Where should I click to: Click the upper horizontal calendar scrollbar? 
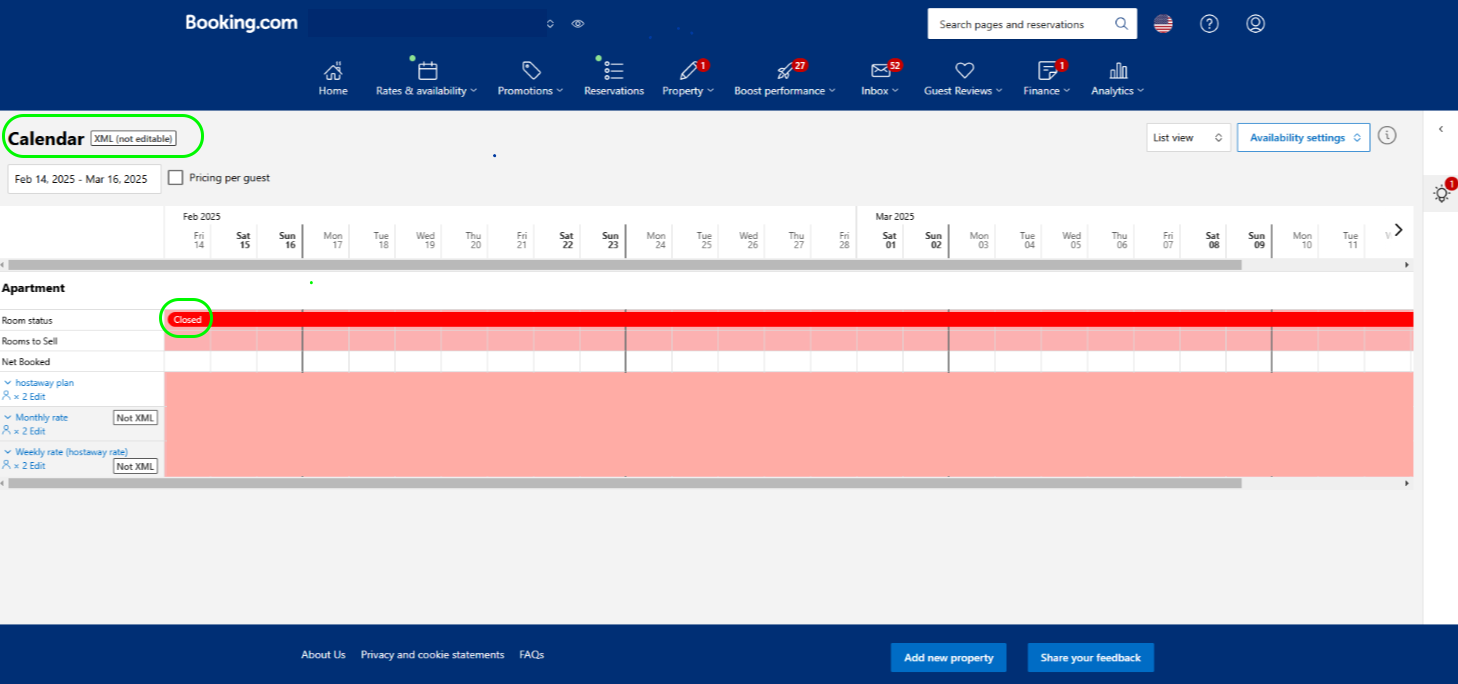point(624,265)
